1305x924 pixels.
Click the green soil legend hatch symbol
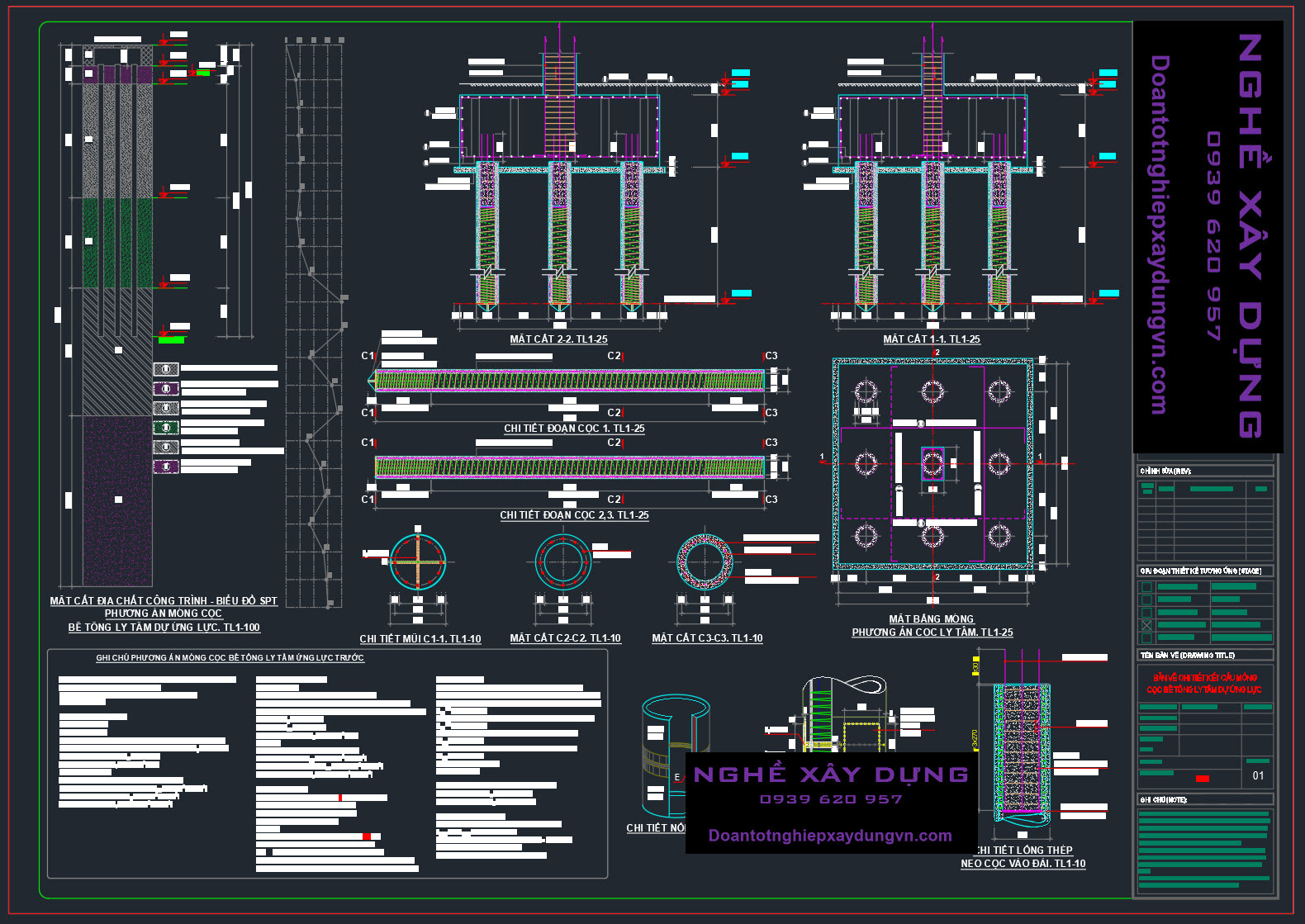(166, 428)
